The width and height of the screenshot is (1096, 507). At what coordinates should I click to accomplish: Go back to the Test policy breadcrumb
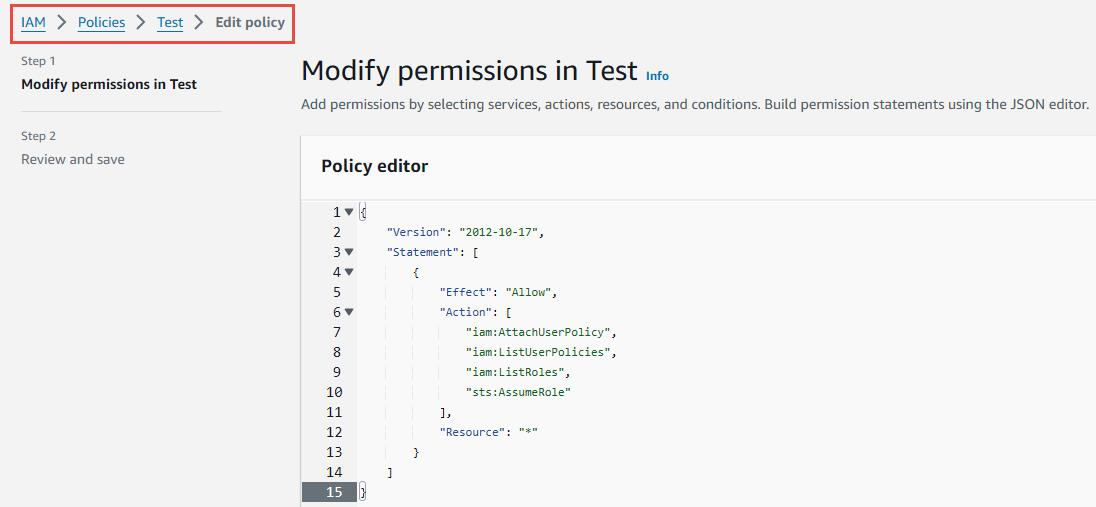tap(170, 22)
